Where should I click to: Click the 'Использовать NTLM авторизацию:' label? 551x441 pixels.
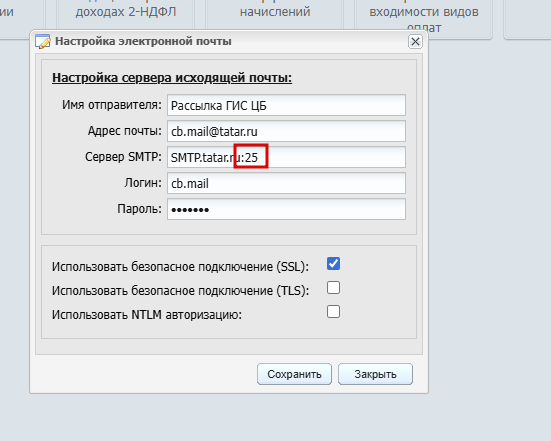click(147, 314)
